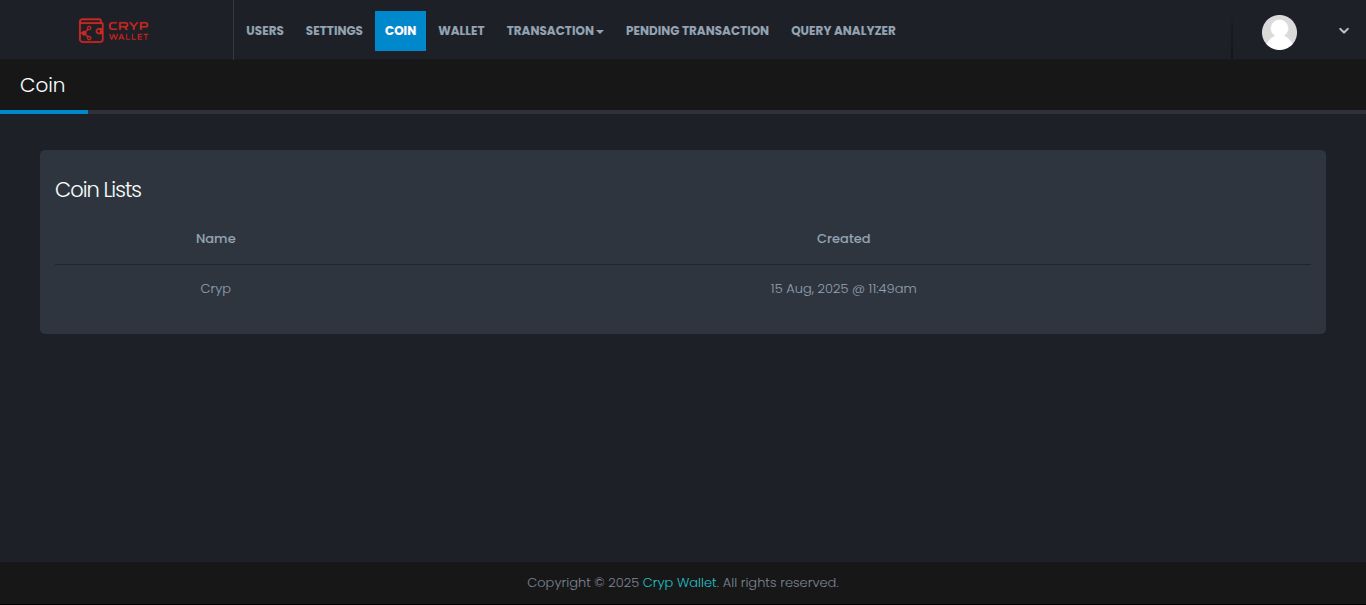The image size is (1366, 605).
Task: Open the Transaction dropdown menu
Action: point(555,31)
